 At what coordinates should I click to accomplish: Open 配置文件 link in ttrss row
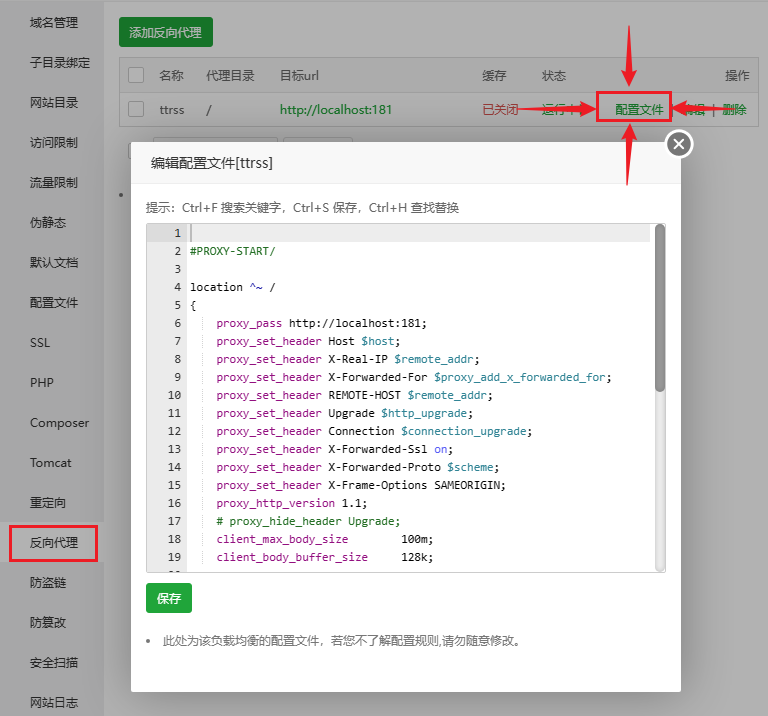point(639,110)
